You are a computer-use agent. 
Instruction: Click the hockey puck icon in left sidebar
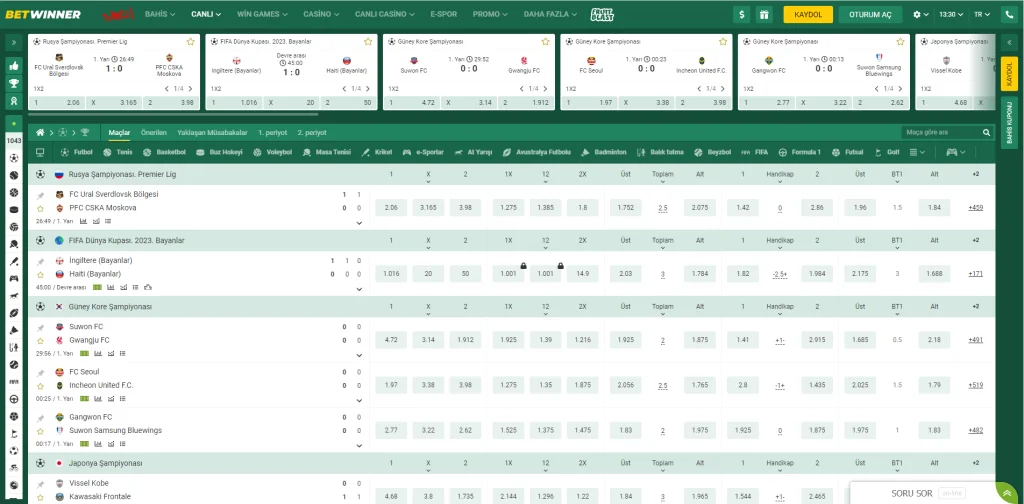(14, 210)
